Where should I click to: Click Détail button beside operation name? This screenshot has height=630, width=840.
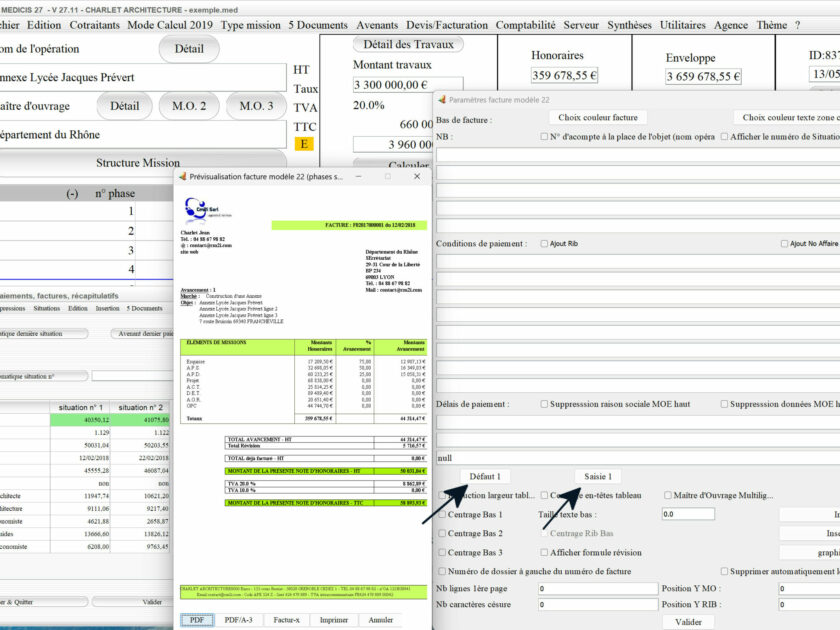click(x=189, y=49)
